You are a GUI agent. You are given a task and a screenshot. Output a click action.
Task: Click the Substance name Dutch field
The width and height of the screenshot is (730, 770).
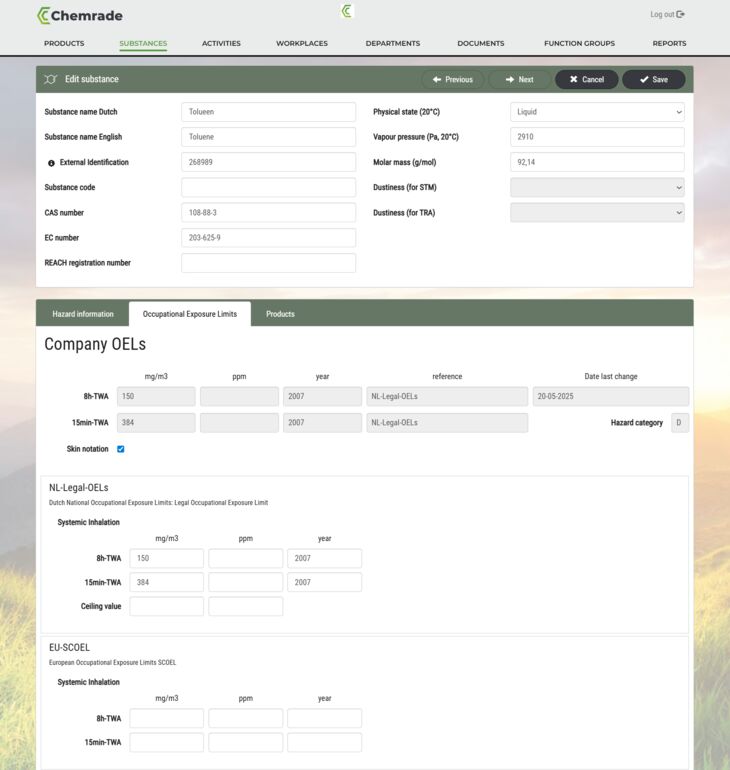(x=269, y=112)
